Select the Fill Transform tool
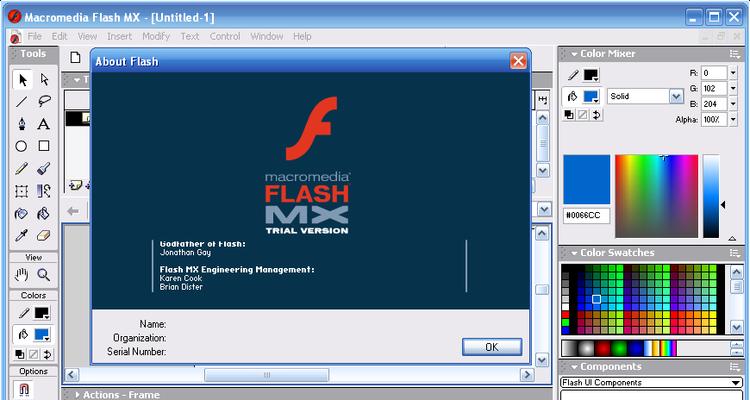 [x=44, y=191]
